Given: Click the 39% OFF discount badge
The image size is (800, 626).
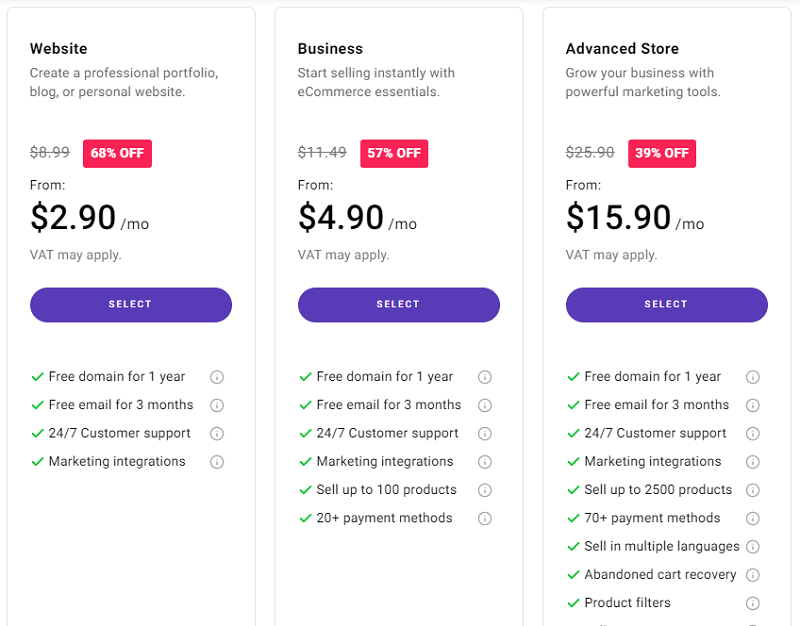Looking at the screenshot, I should pos(662,153).
